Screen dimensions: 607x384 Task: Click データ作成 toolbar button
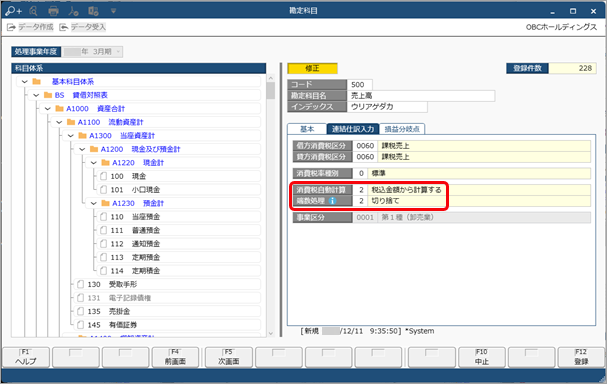[x=30, y=27]
